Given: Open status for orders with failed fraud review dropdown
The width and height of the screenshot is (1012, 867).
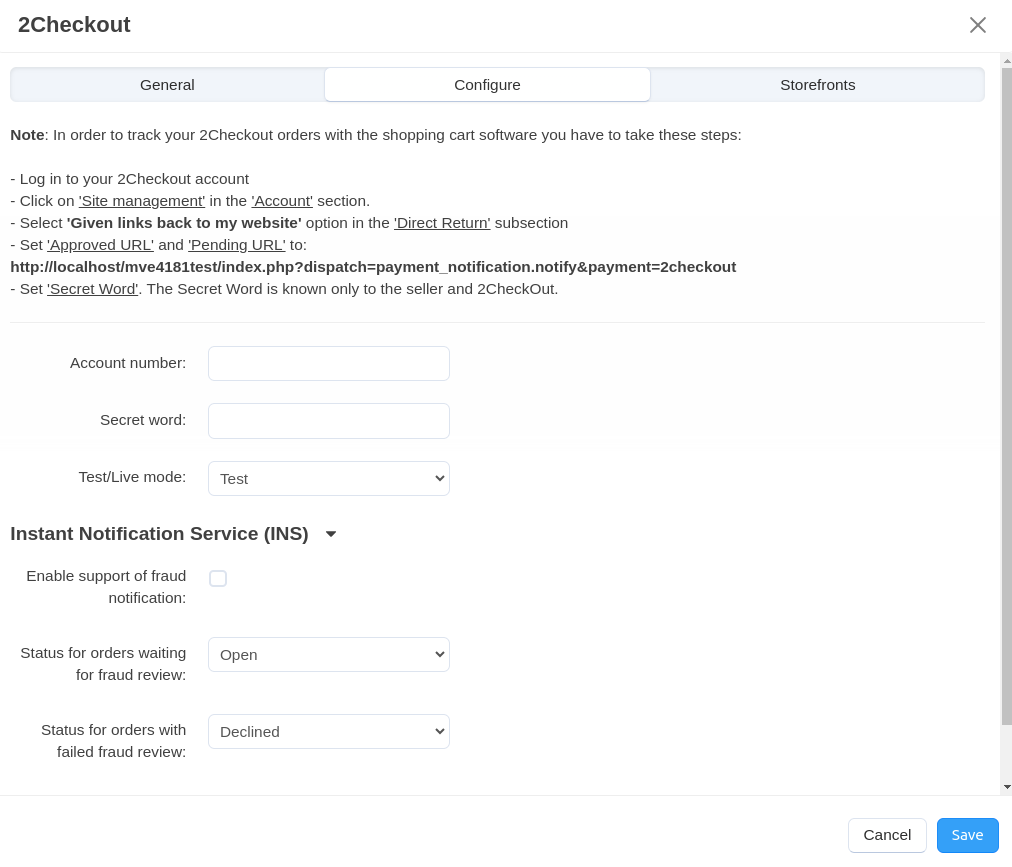Looking at the screenshot, I should pos(329,731).
